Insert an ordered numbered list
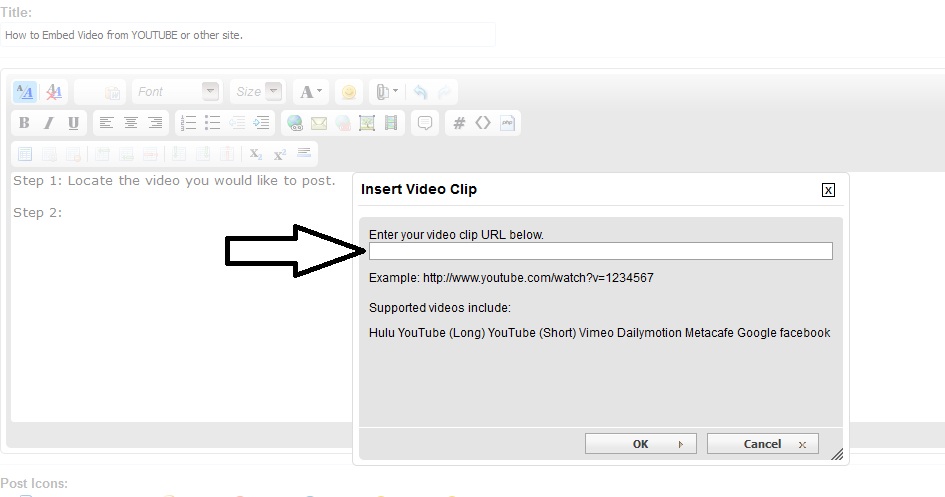Screen dimensions: 945x497 (188, 123)
